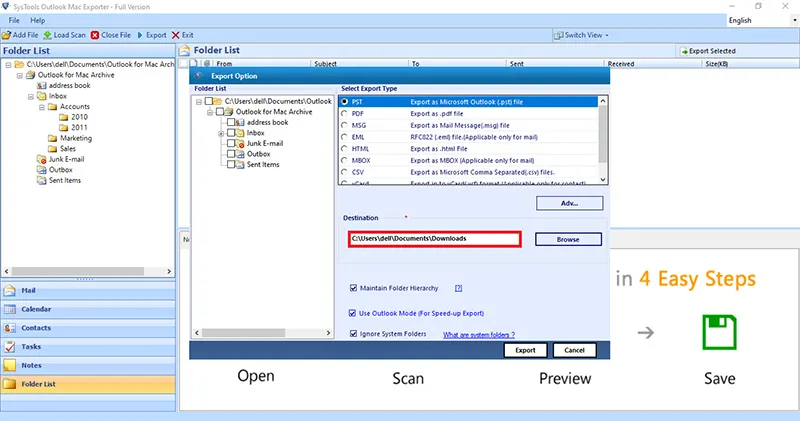
Task: Click export type list scroll down arrow
Action: tap(603, 179)
